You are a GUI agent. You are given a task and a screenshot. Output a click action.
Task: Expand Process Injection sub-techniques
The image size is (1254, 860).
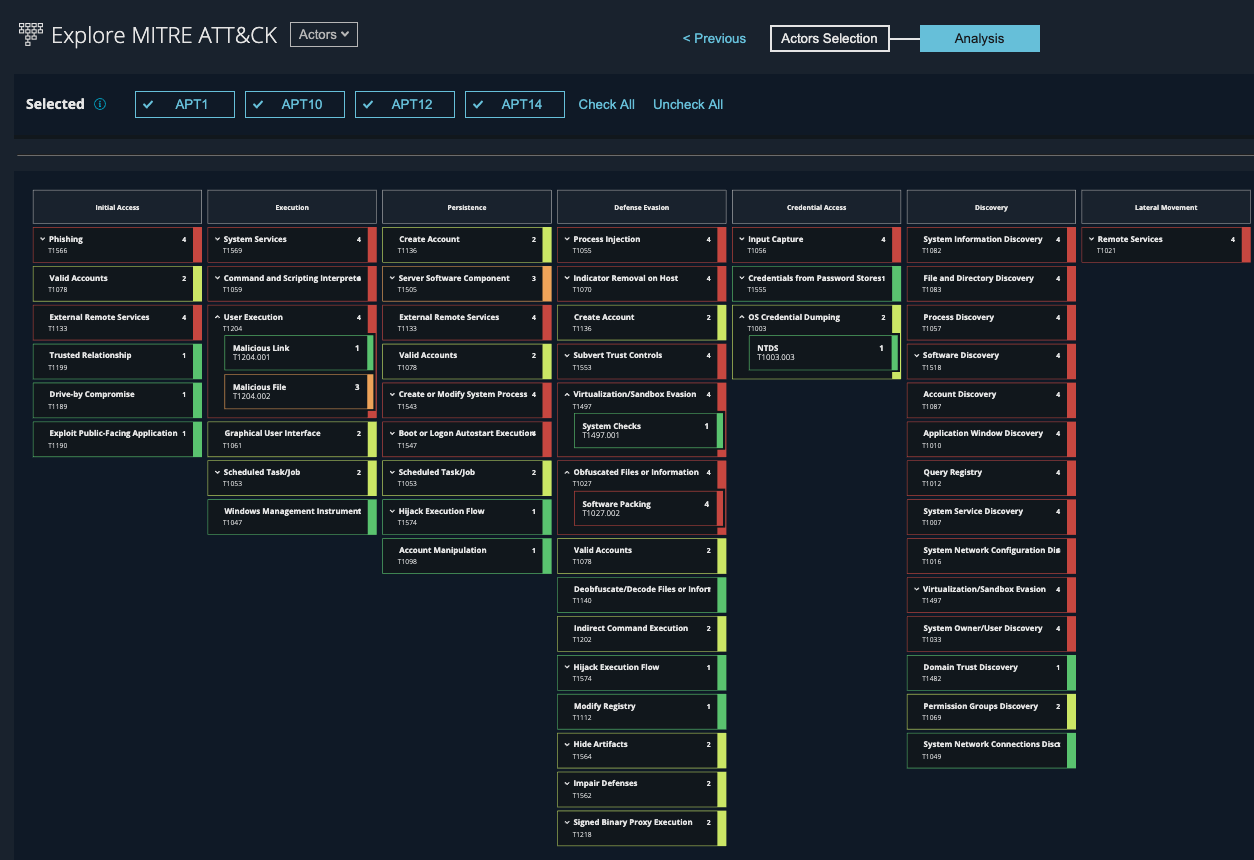point(567,239)
